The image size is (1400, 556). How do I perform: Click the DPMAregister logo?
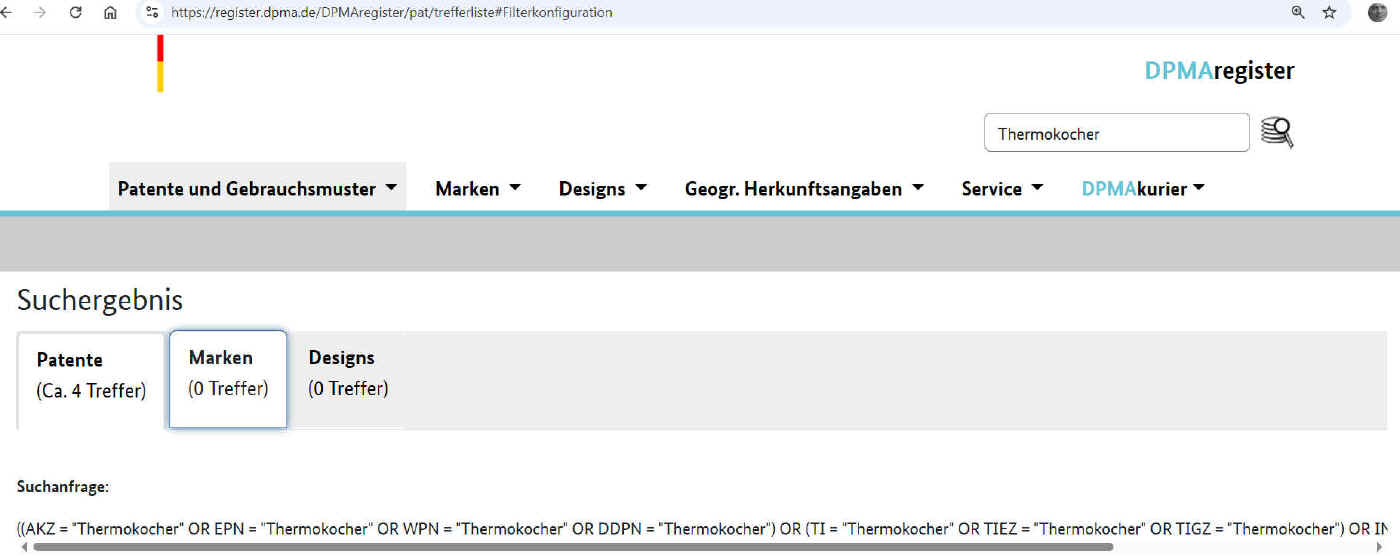click(x=1219, y=71)
